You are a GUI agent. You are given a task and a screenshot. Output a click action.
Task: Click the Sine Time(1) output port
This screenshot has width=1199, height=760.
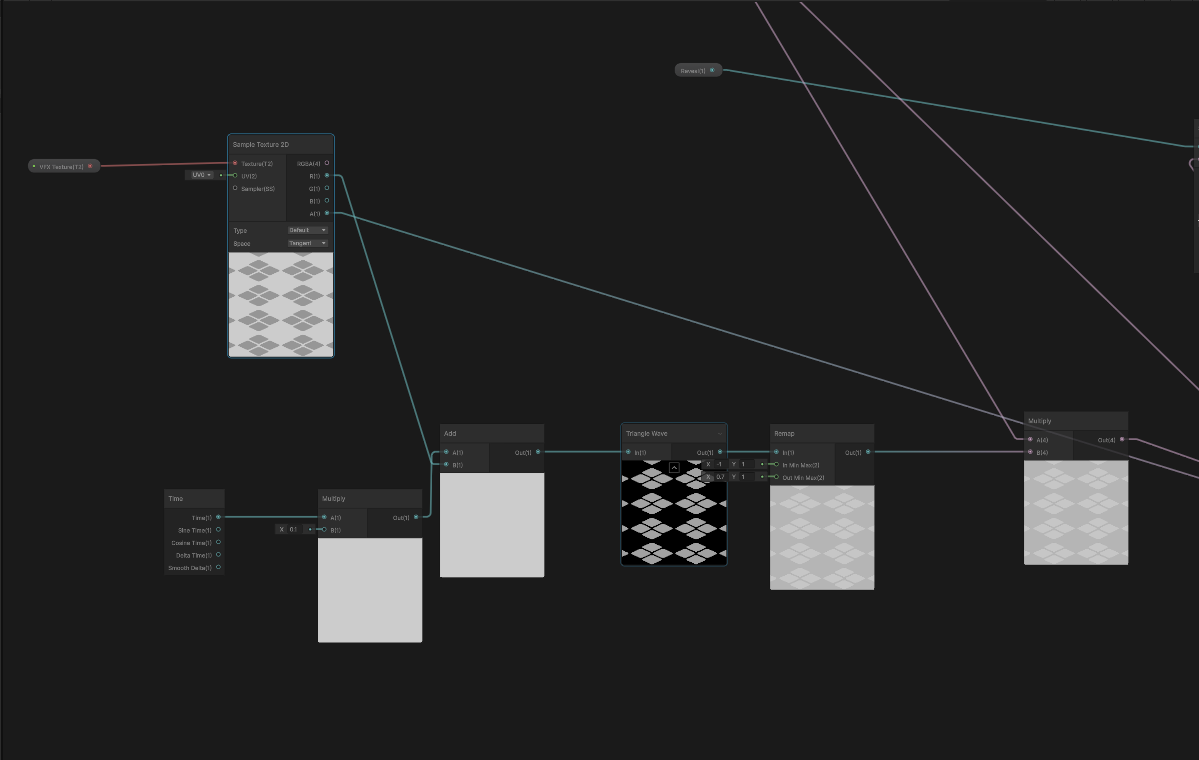(x=218, y=530)
